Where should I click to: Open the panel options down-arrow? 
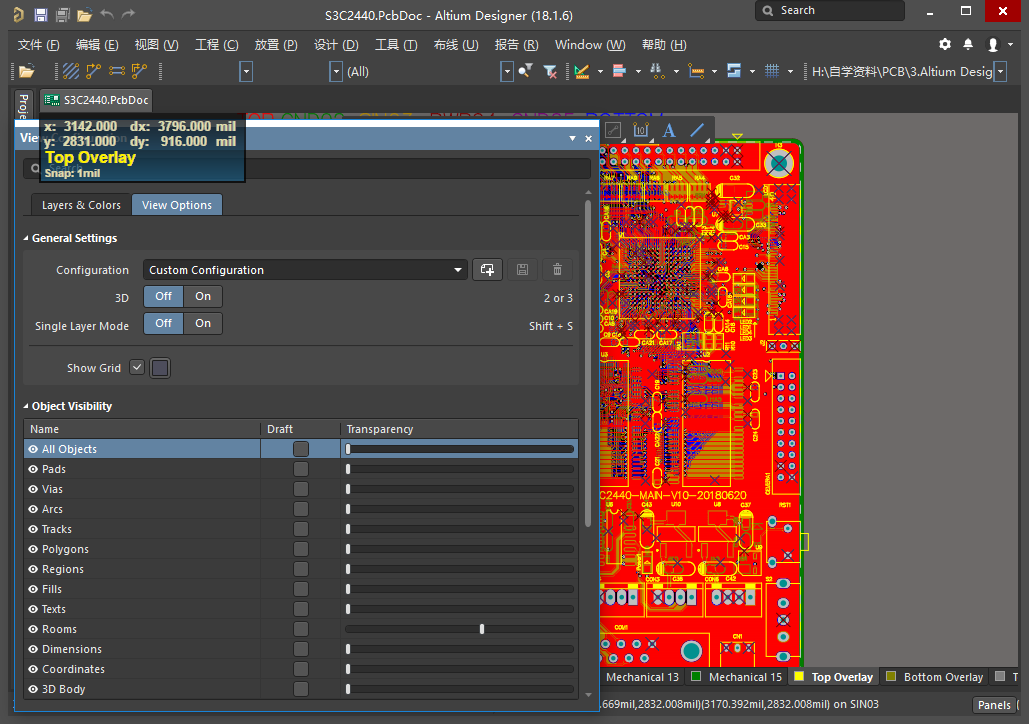pyautogui.click(x=572, y=138)
